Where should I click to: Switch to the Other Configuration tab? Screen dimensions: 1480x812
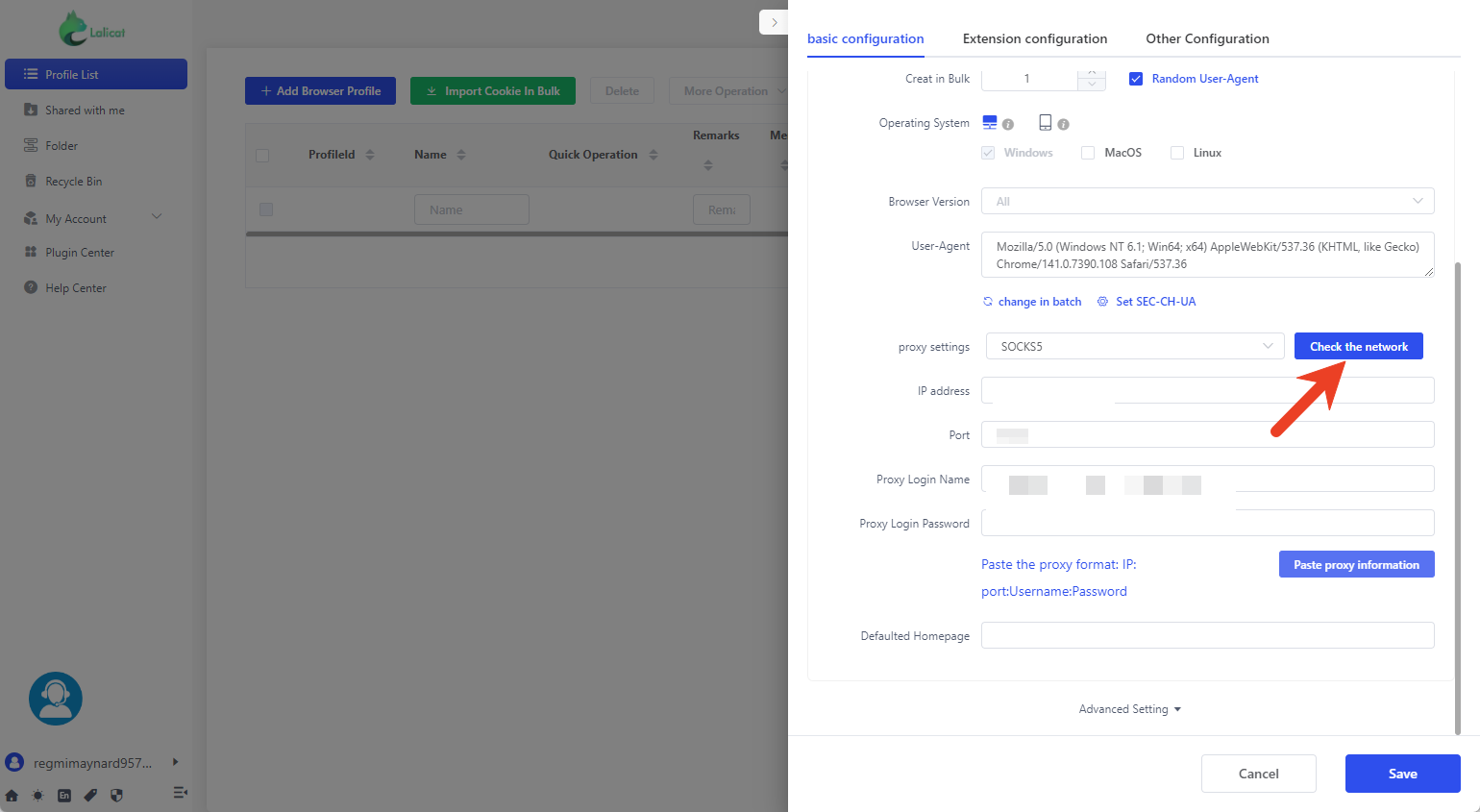1207,38
